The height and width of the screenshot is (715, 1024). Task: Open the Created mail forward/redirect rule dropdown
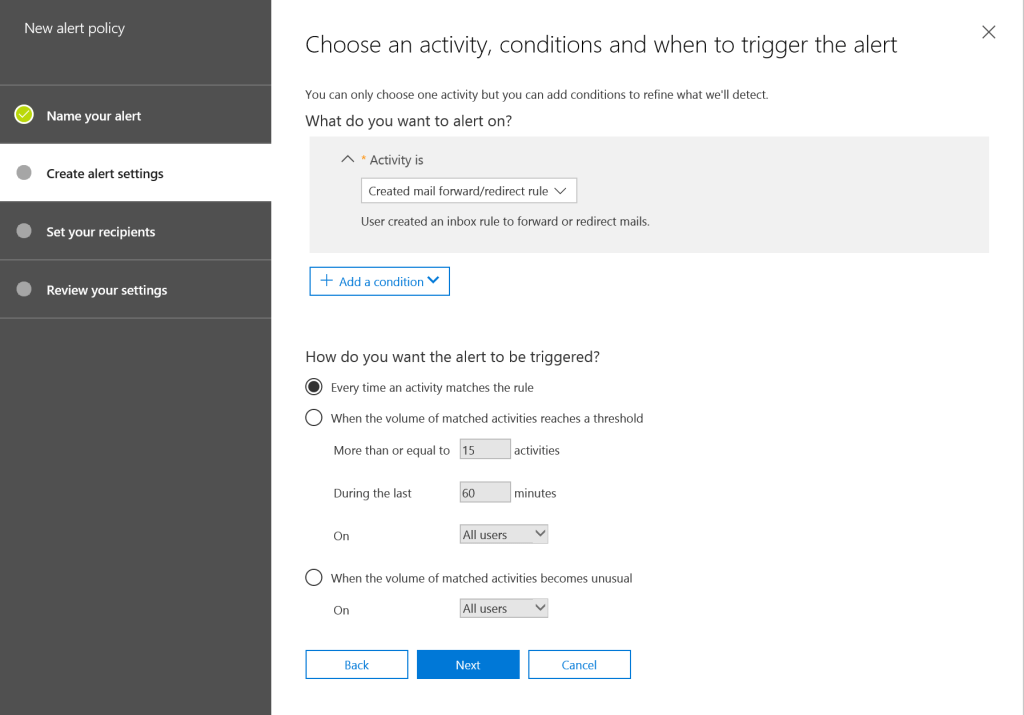pyautogui.click(x=468, y=191)
